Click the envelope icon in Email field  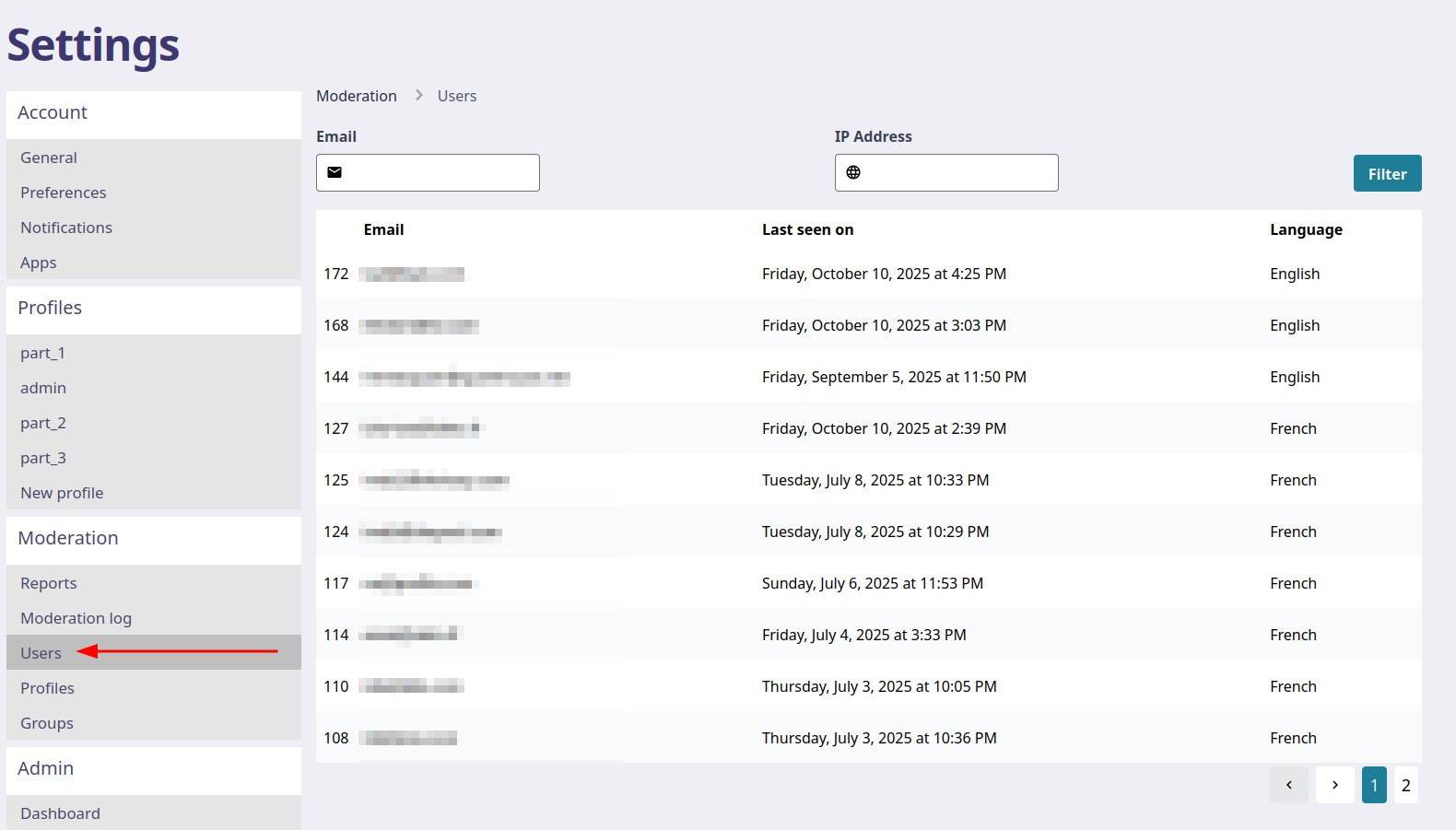point(335,172)
